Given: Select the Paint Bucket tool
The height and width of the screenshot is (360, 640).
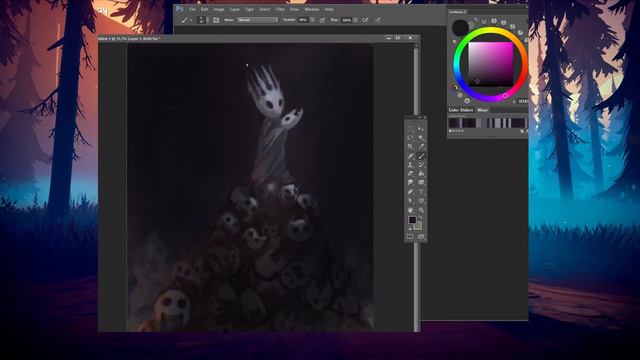Looking at the screenshot, I should pyautogui.click(x=421, y=173).
